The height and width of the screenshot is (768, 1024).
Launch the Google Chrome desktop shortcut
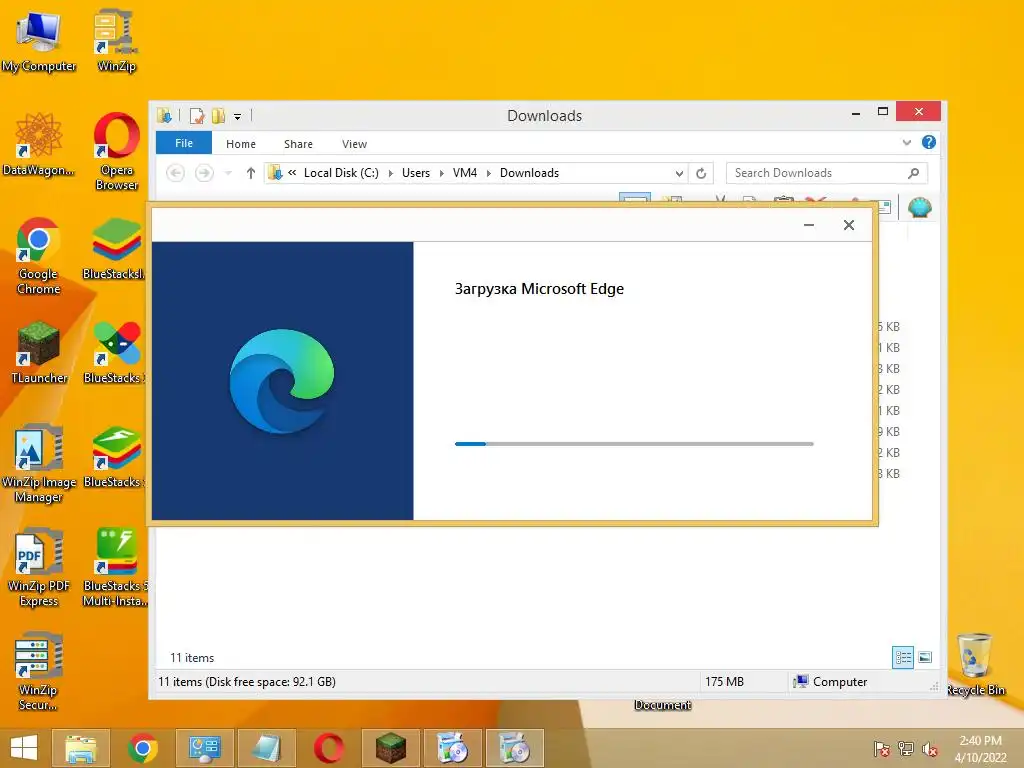(39, 256)
